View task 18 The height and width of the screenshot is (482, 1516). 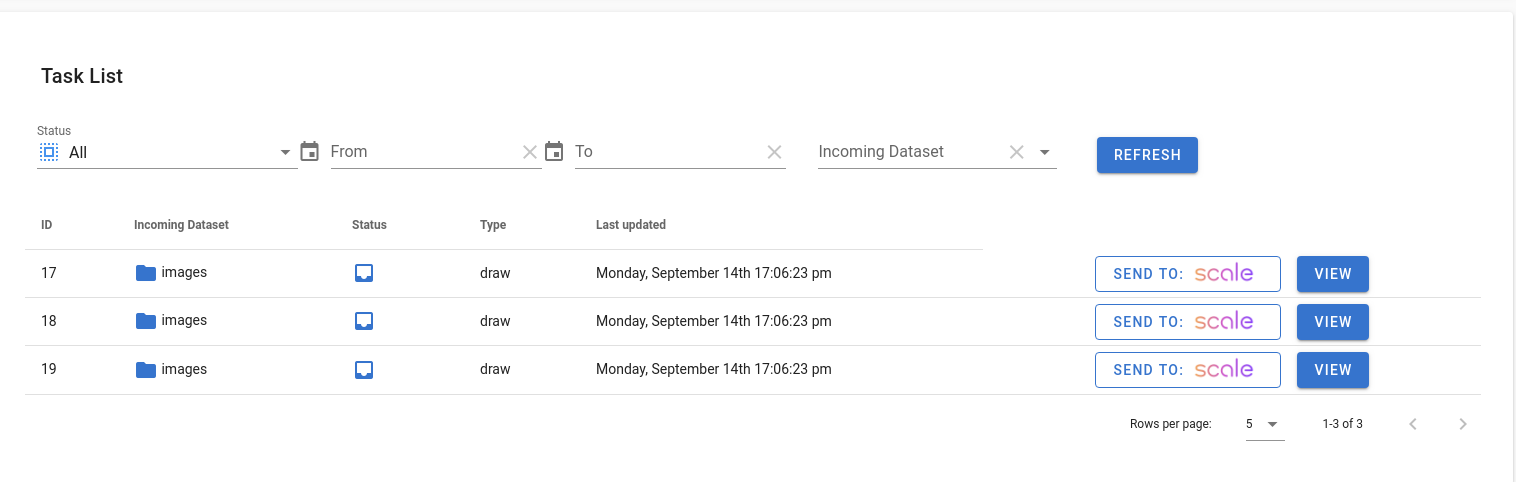tap(1333, 322)
